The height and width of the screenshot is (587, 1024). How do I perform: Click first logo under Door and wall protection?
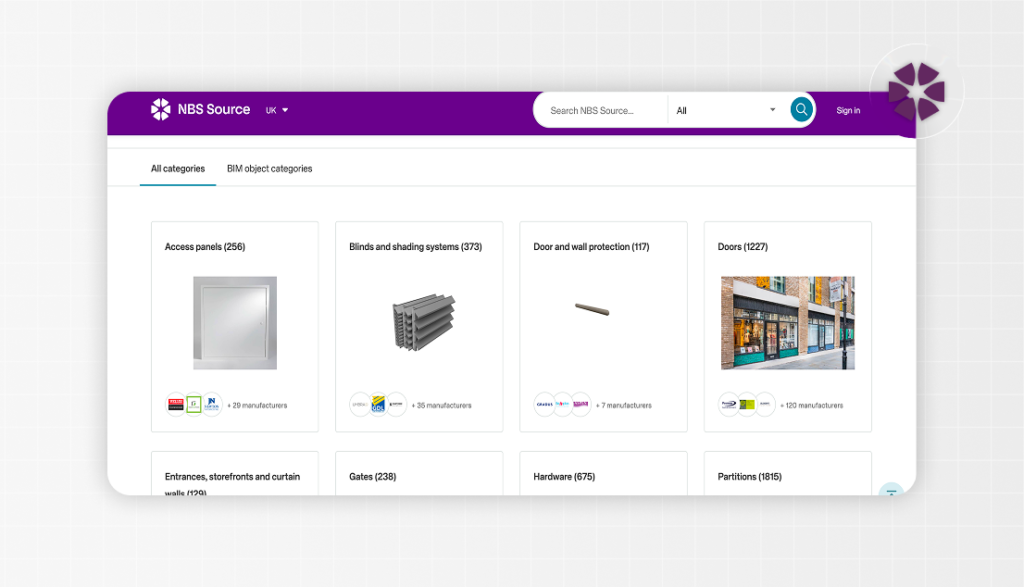click(x=544, y=405)
